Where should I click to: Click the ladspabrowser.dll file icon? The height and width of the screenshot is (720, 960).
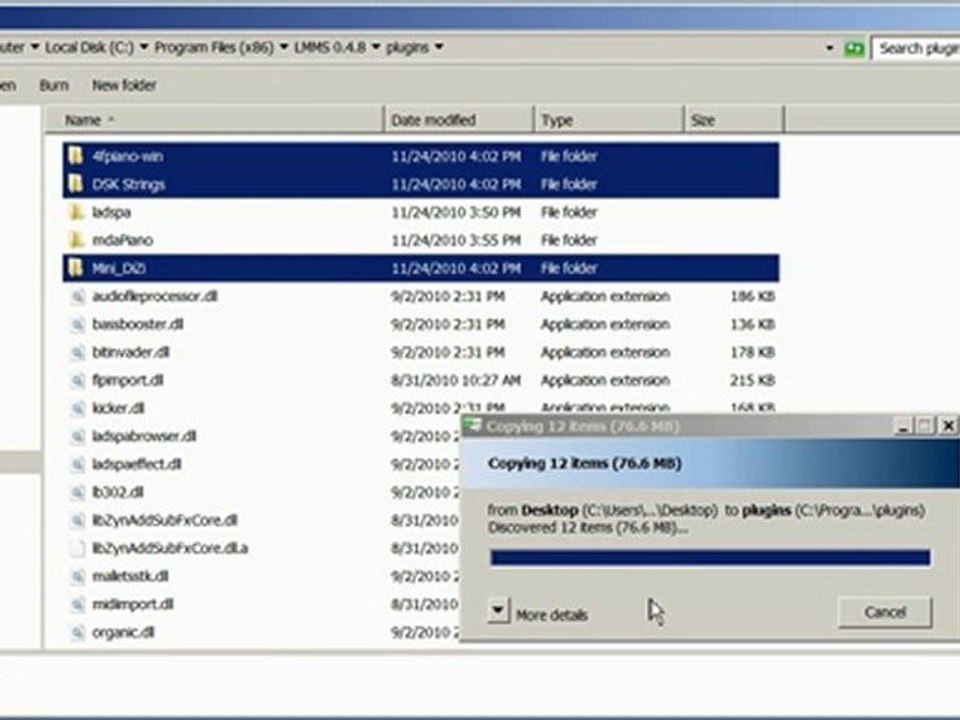[77, 437]
